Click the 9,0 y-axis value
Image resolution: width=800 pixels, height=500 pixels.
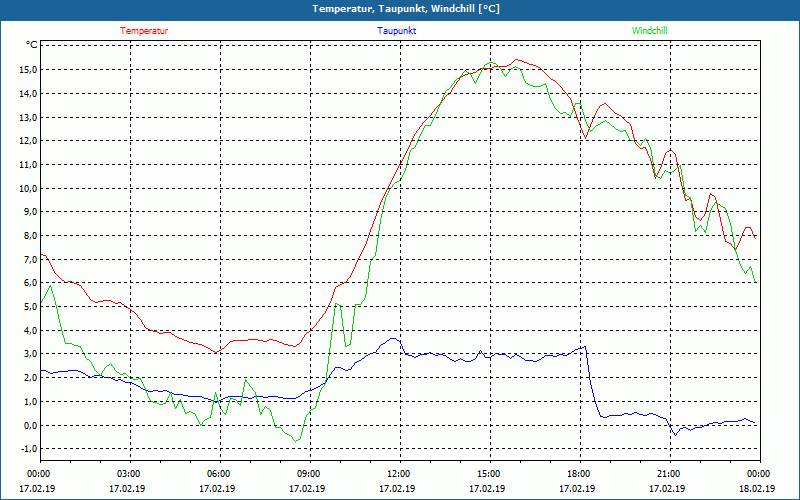tap(31, 212)
